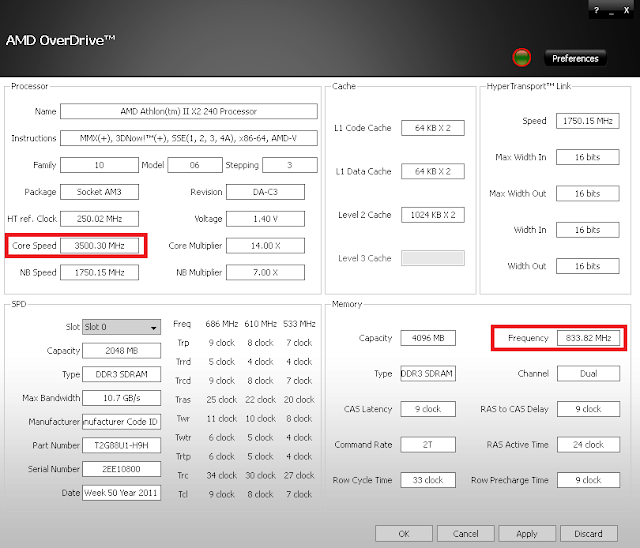Click the OK button
The width and height of the screenshot is (640, 548).
click(404, 533)
